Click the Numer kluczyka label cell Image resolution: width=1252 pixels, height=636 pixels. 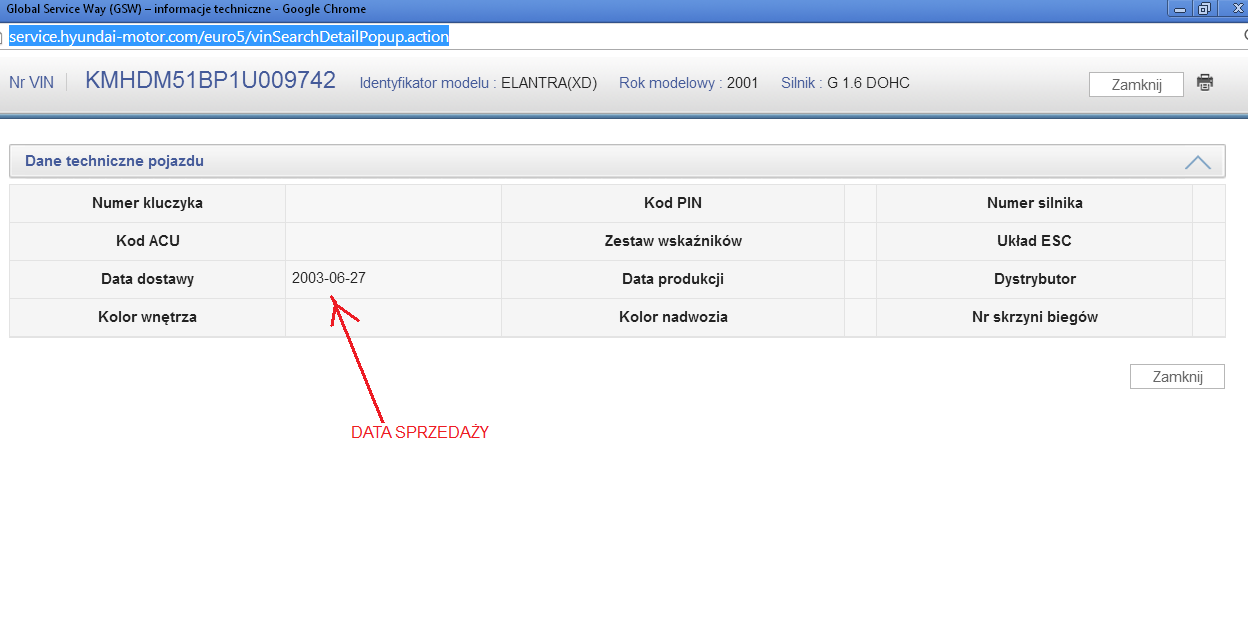(x=148, y=203)
